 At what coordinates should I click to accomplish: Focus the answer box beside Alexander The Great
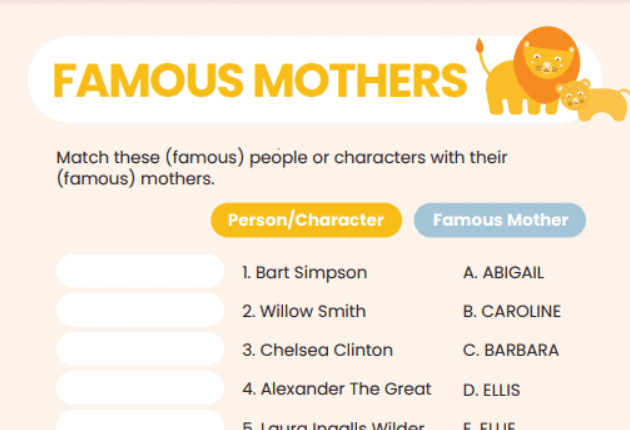pyautogui.click(x=140, y=389)
